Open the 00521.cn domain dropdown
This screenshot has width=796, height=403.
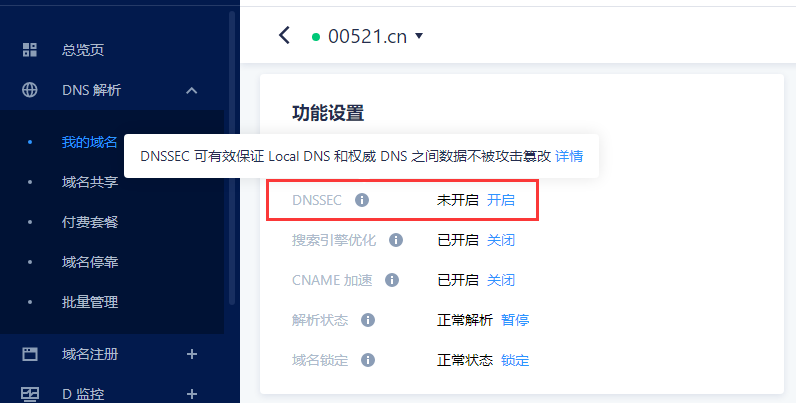[419, 36]
